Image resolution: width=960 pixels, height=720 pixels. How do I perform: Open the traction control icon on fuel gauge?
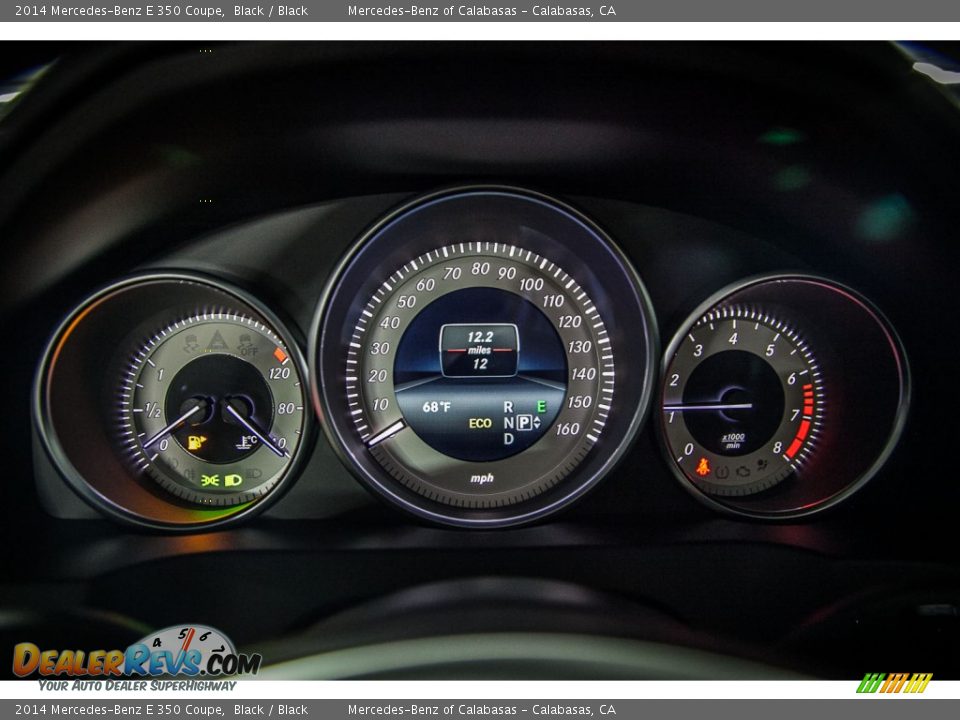[x=190, y=342]
